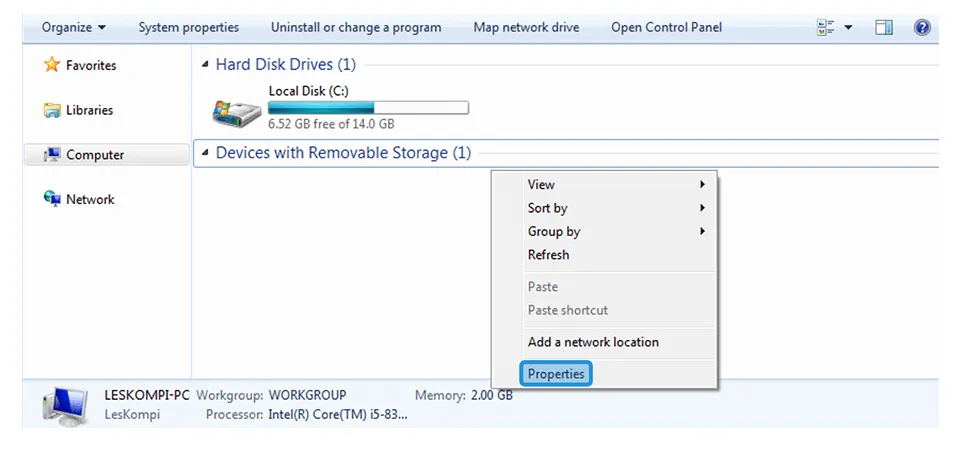Expand the Sort by submenu
The height and width of the screenshot is (453, 978).
point(618,208)
